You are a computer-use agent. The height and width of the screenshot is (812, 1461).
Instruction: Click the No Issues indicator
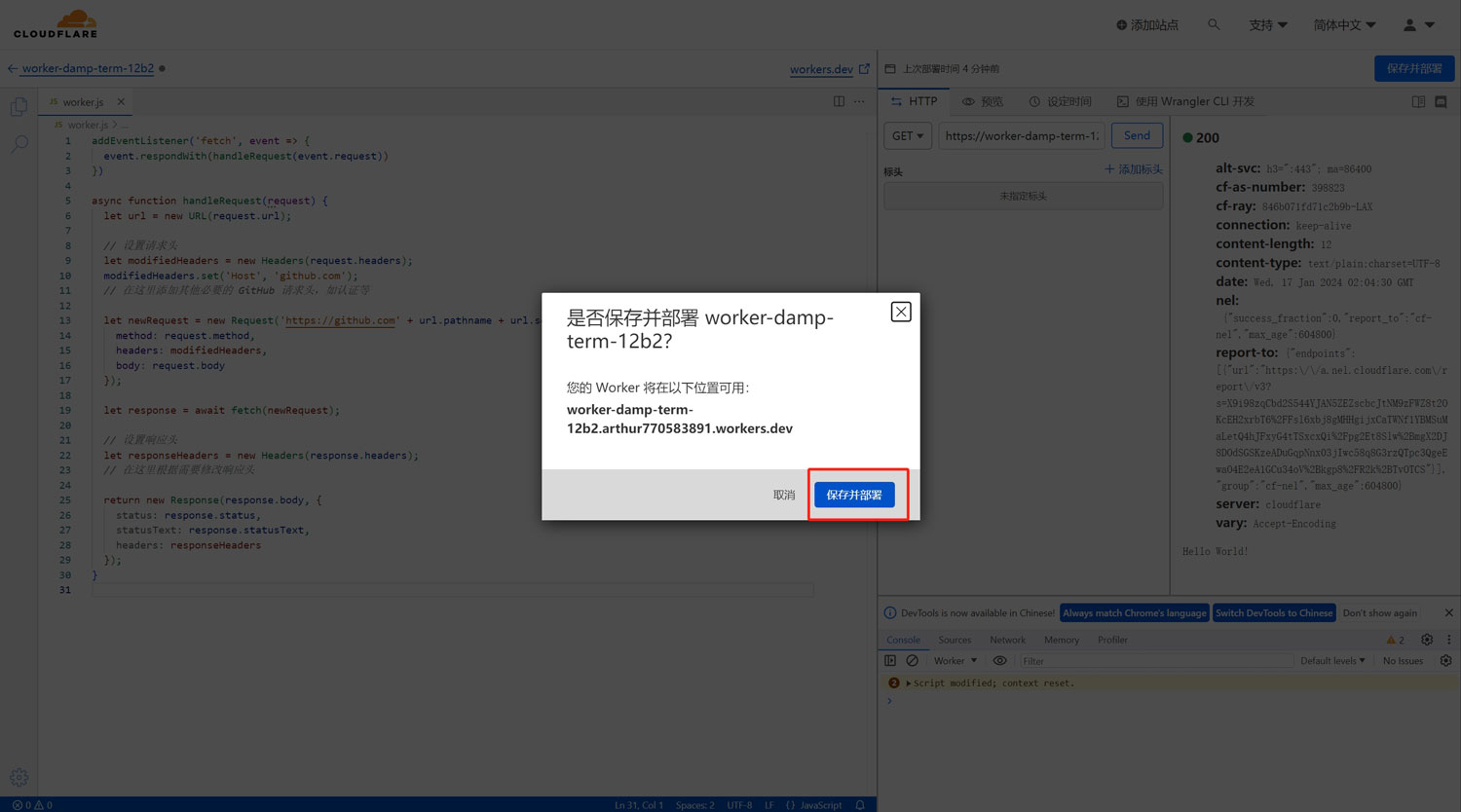[1403, 660]
